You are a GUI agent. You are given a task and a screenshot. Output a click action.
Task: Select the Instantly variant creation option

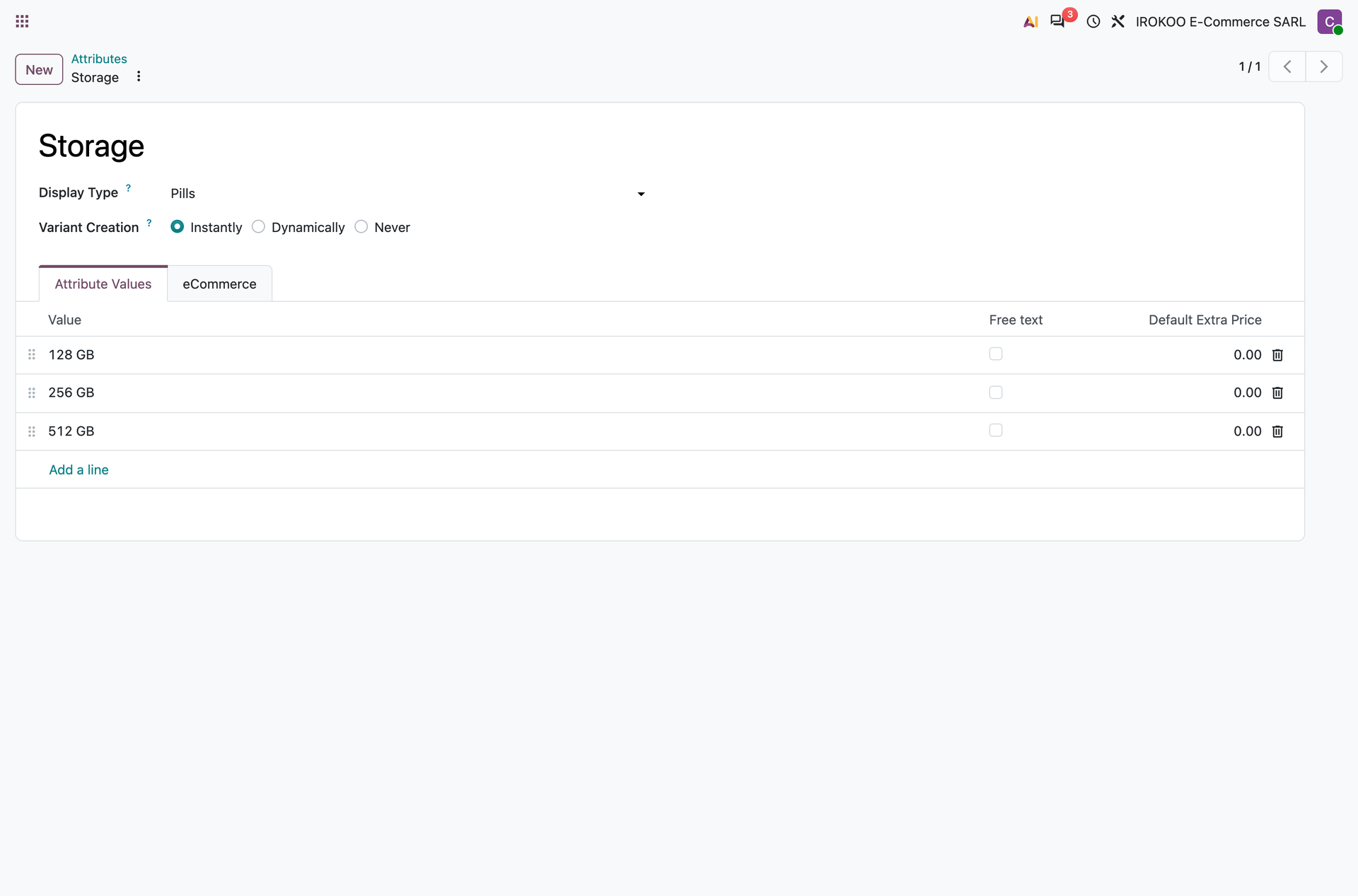click(x=177, y=226)
